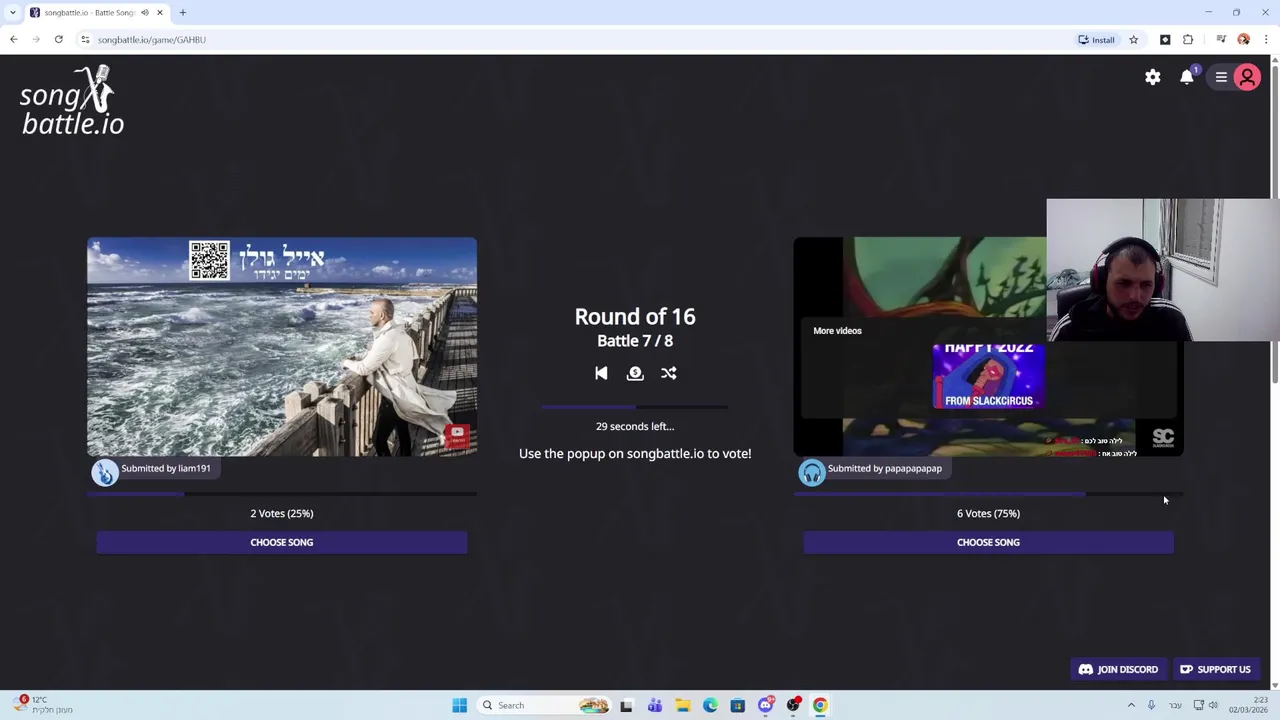The width and height of the screenshot is (1280, 720).
Task: Click the previous battle skip-back button
Action: pos(601,373)
